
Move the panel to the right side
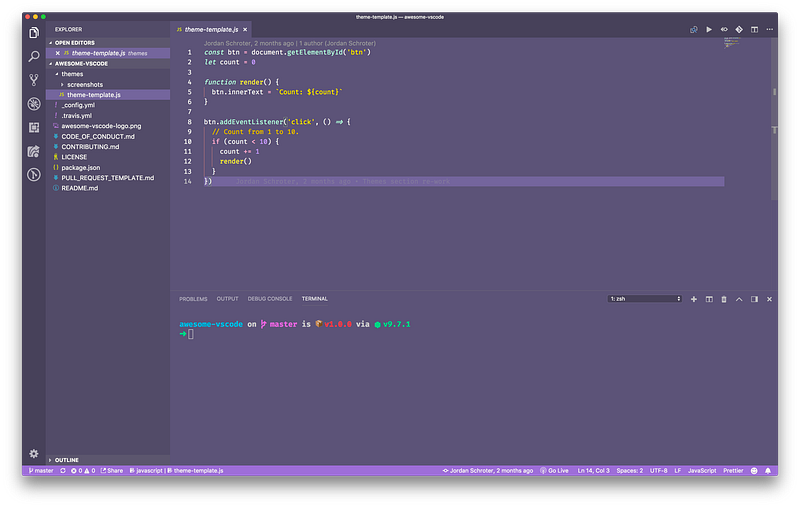tap(754, 299)
